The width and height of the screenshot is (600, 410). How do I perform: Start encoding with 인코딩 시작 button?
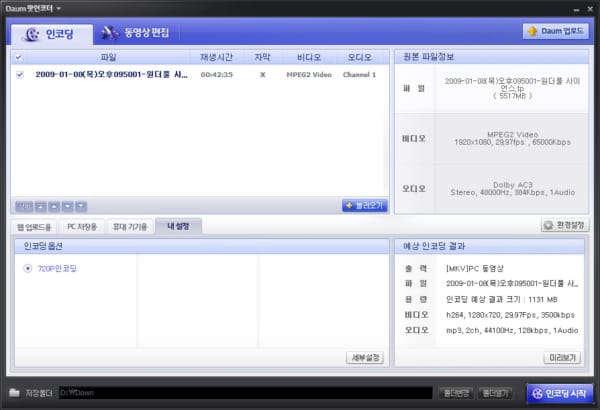(x=560, y=394)
